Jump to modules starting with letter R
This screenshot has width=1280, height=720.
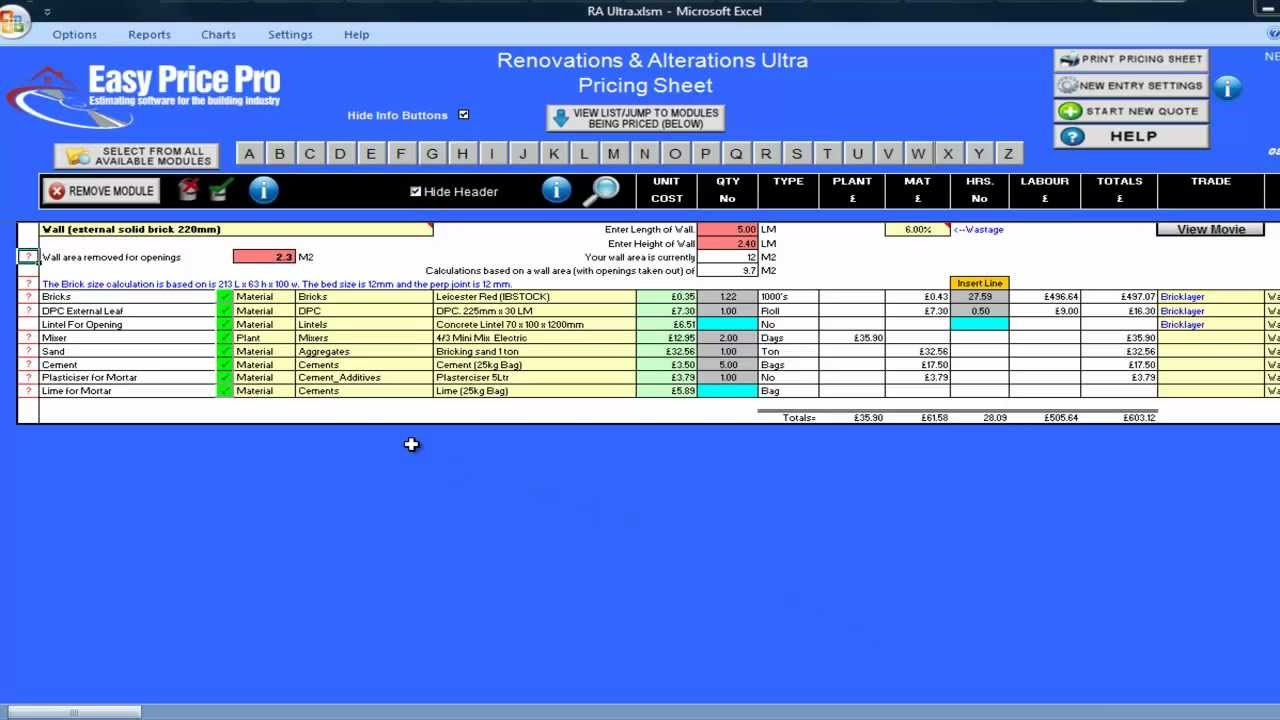point(766,154)
